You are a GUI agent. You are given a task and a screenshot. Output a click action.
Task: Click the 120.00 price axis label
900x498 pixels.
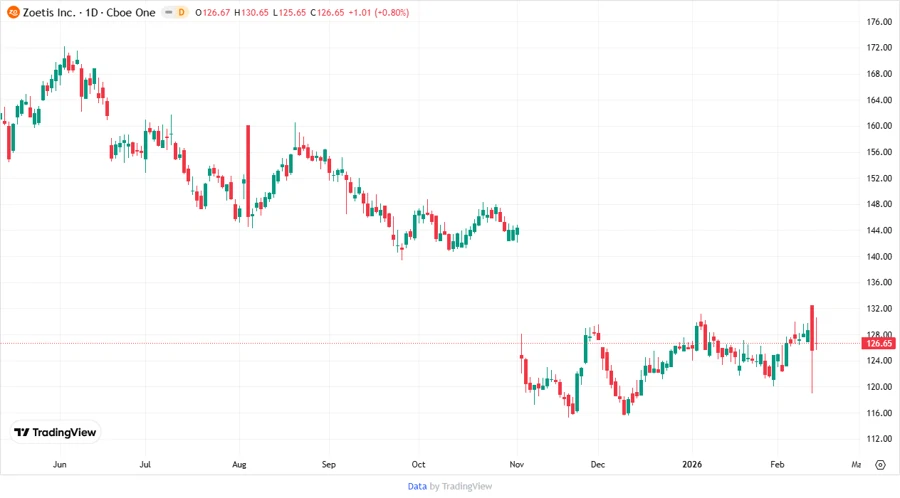pos(879,387)
